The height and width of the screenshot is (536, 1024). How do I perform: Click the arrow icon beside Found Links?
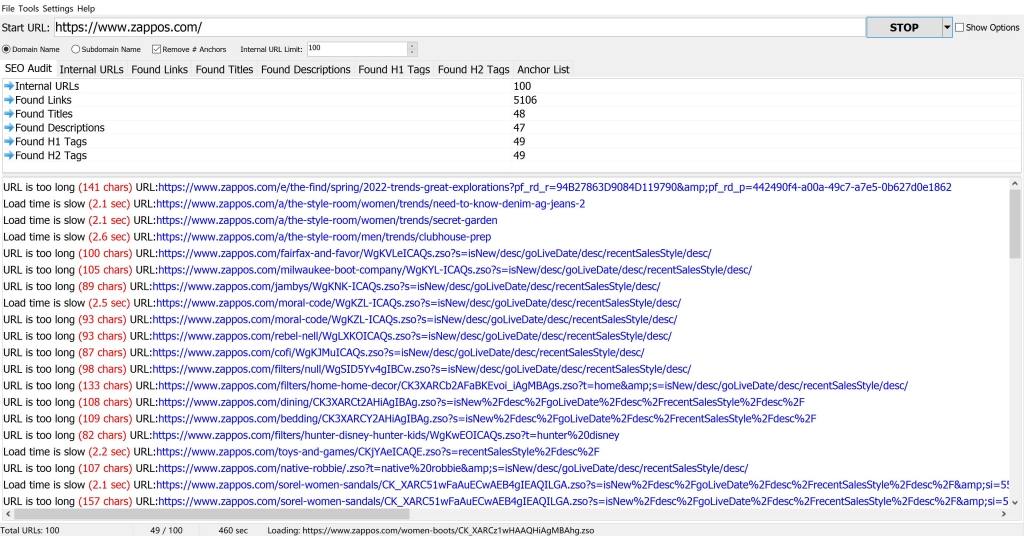coord(8,100)
